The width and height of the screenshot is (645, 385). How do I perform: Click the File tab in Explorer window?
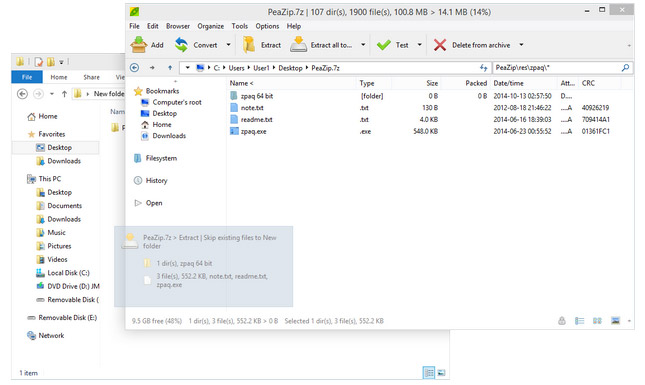27,77
